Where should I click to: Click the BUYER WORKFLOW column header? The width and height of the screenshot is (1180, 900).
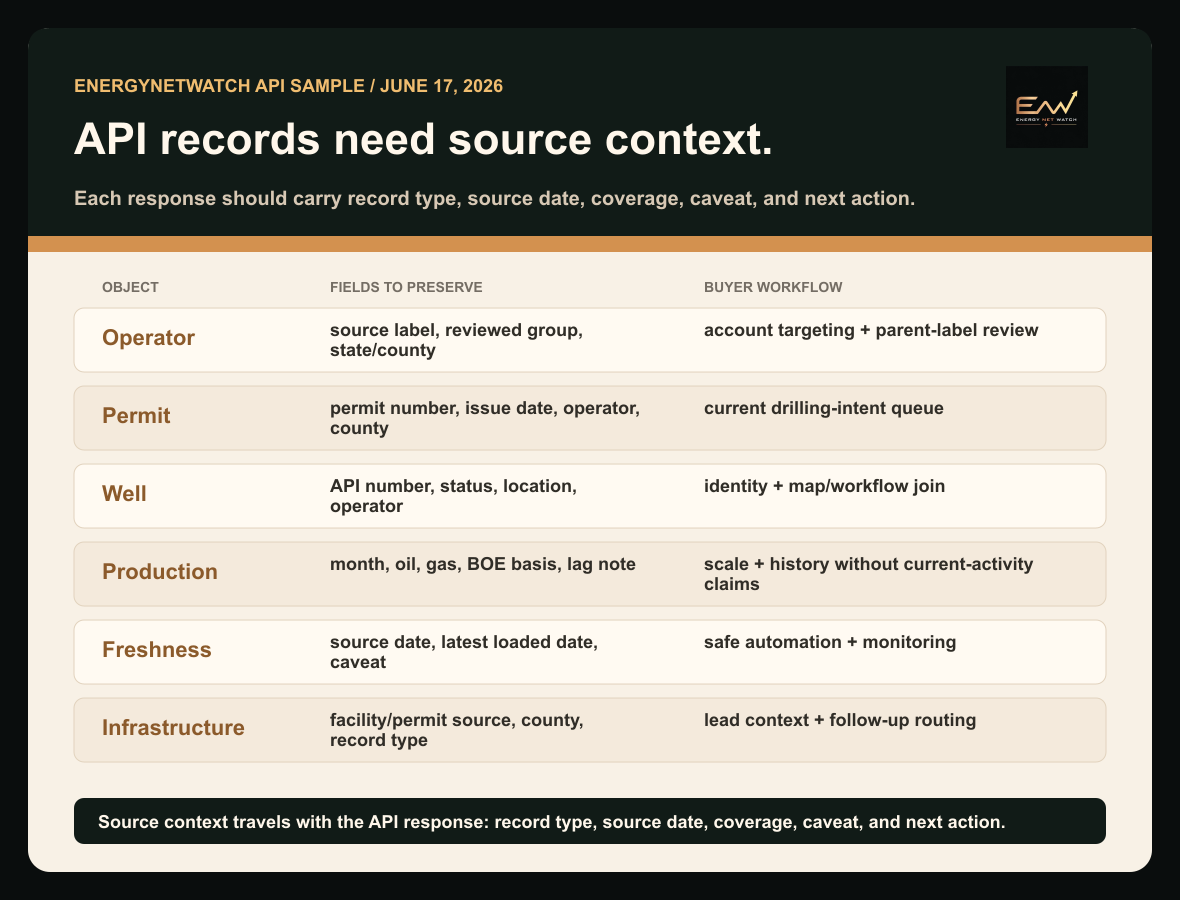(x=773, y=287)
